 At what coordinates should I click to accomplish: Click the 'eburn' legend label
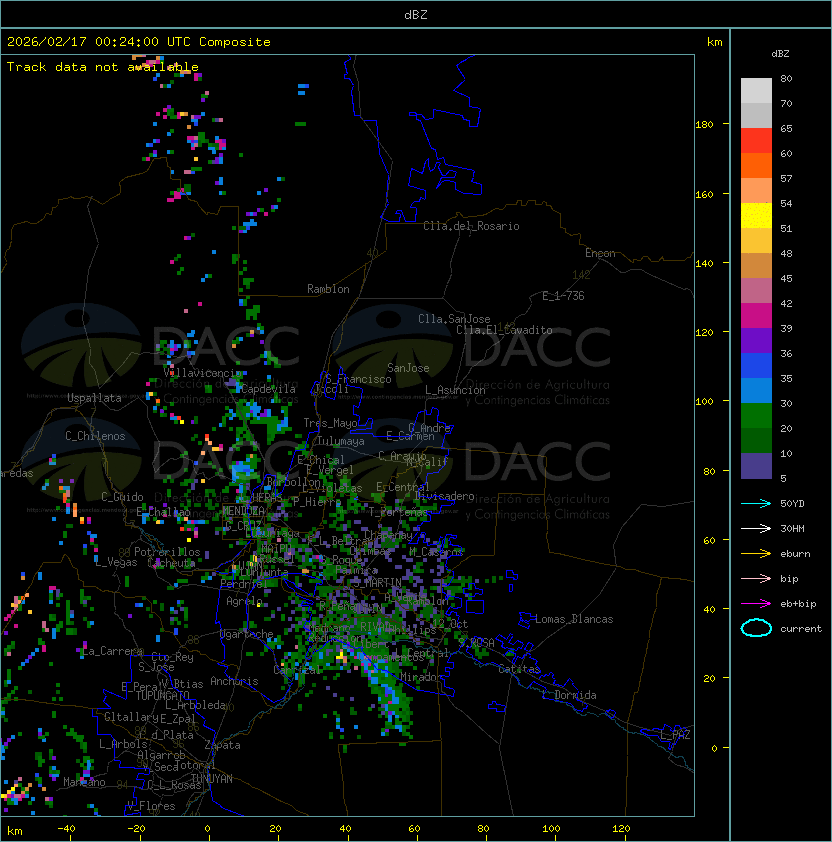795,554
